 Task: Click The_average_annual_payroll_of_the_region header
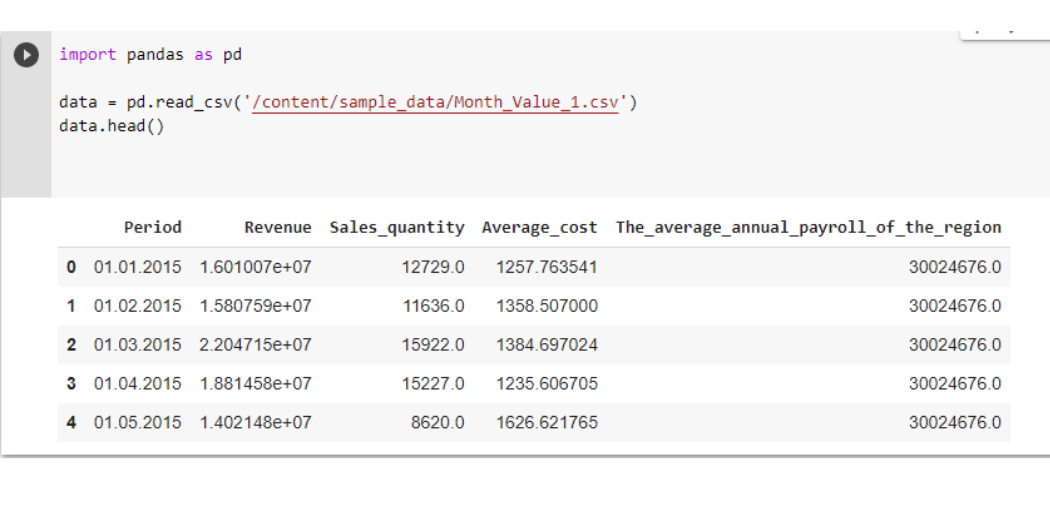coord(809,228)
